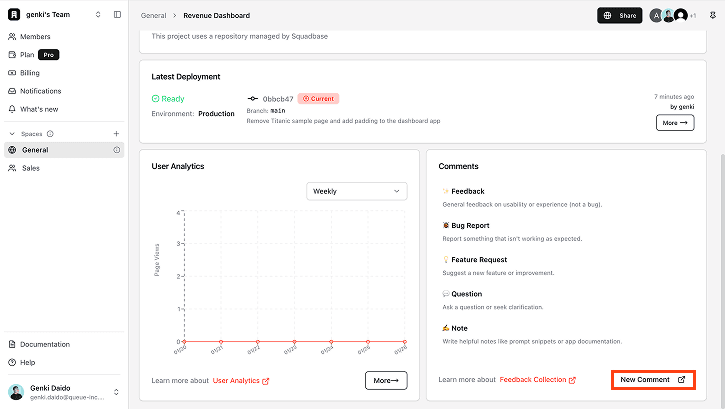
Task: Open the collaborator avatars group
Action: point(672,15)
